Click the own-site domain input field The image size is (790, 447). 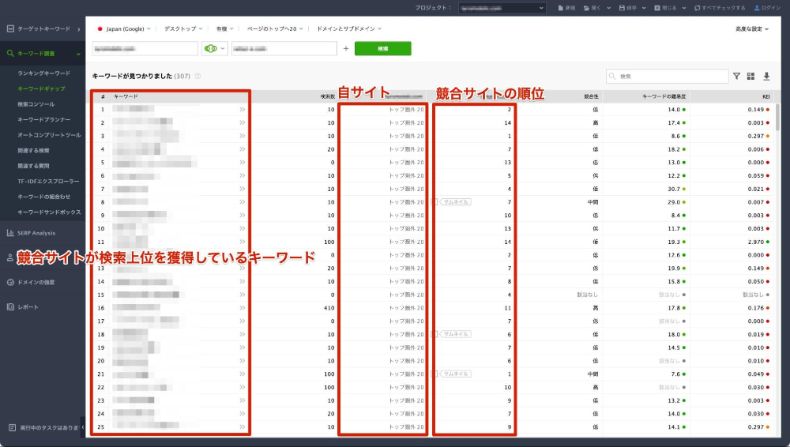(x=145, y=48)
